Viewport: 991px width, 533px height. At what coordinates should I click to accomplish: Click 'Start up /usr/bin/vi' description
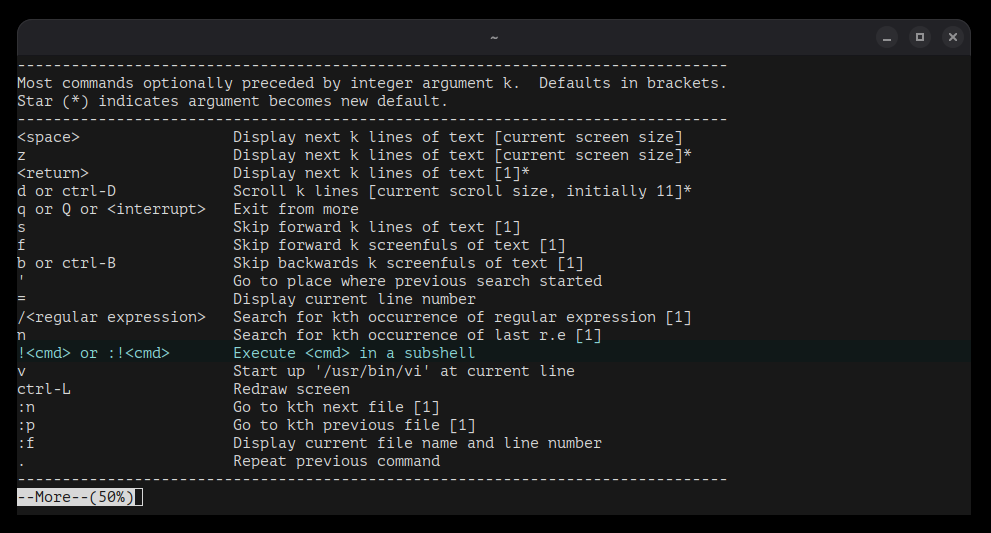click(403, 371)
